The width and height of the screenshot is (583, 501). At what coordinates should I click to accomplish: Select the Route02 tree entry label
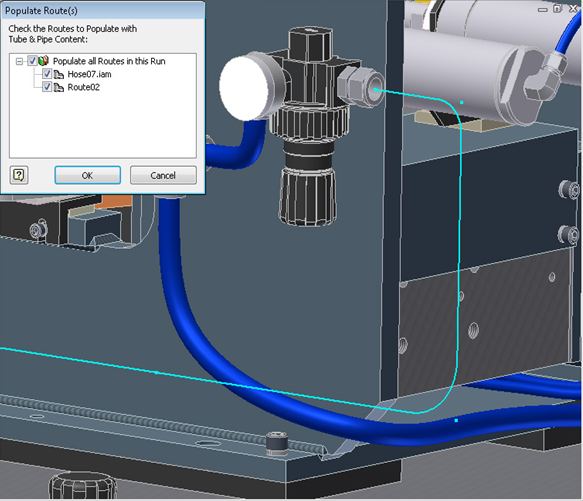[83, 87]
